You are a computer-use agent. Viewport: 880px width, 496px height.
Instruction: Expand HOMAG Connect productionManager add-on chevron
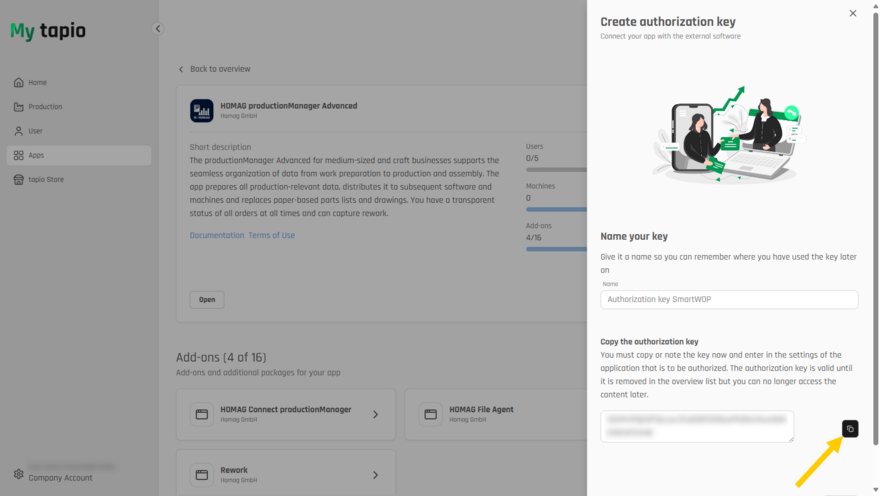(x=375, y=415)
